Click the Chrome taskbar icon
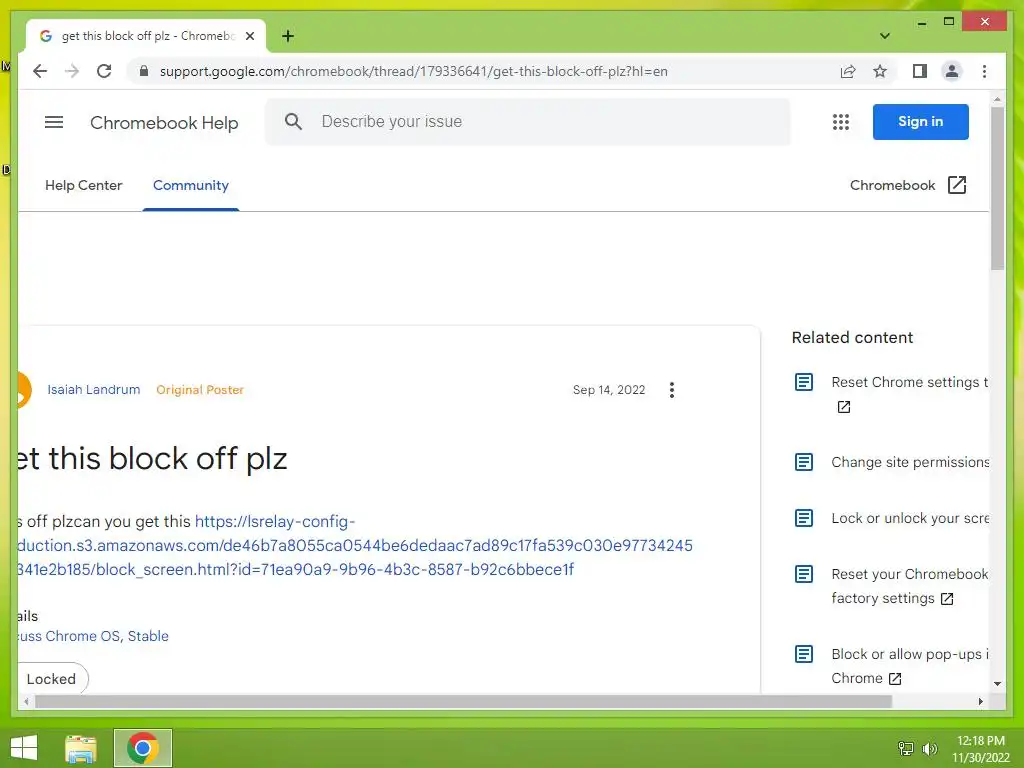The width and height of the screenshot is (1024, 768). click(143, 748)
